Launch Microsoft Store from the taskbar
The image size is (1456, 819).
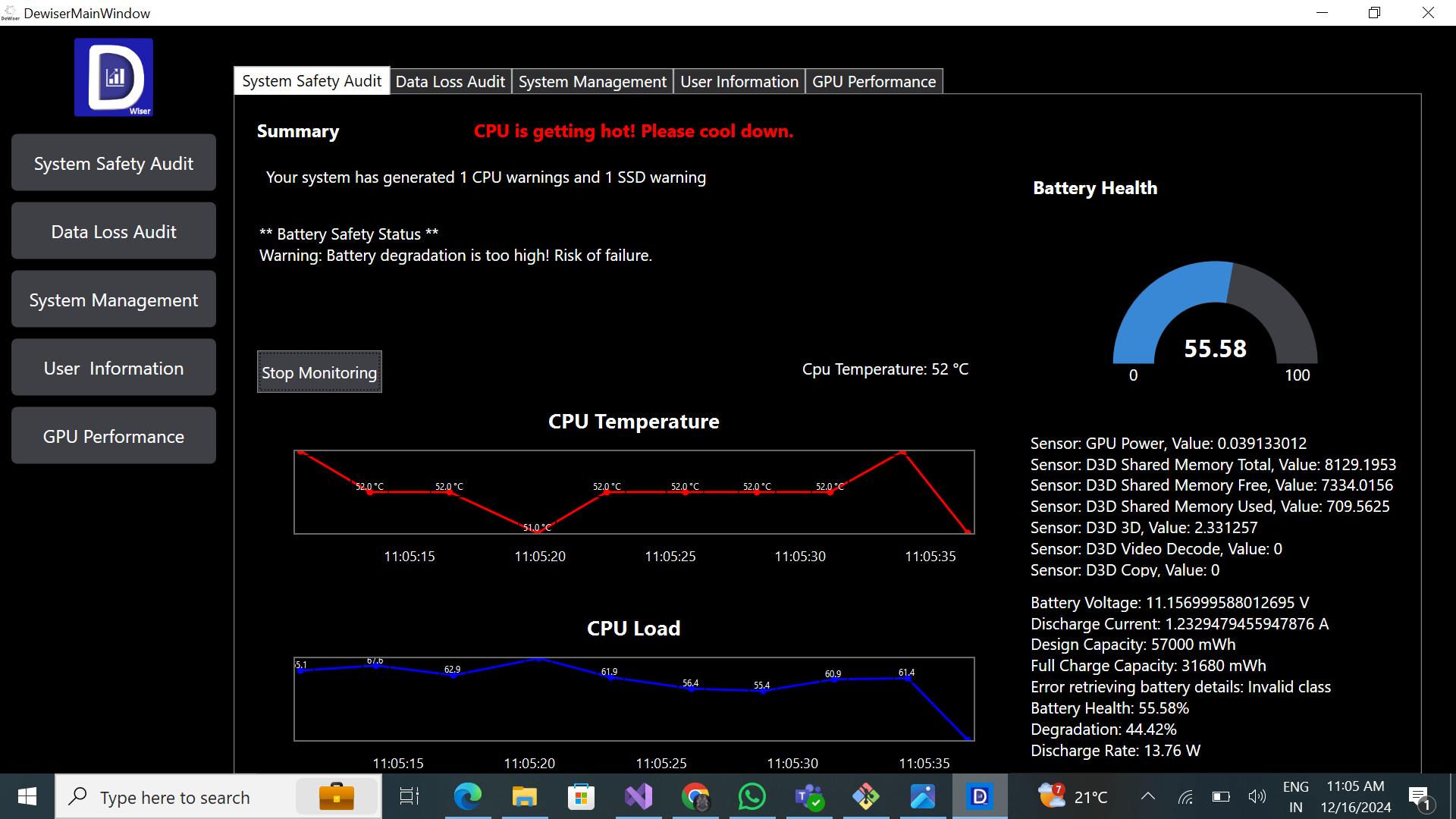coord(581,796)
